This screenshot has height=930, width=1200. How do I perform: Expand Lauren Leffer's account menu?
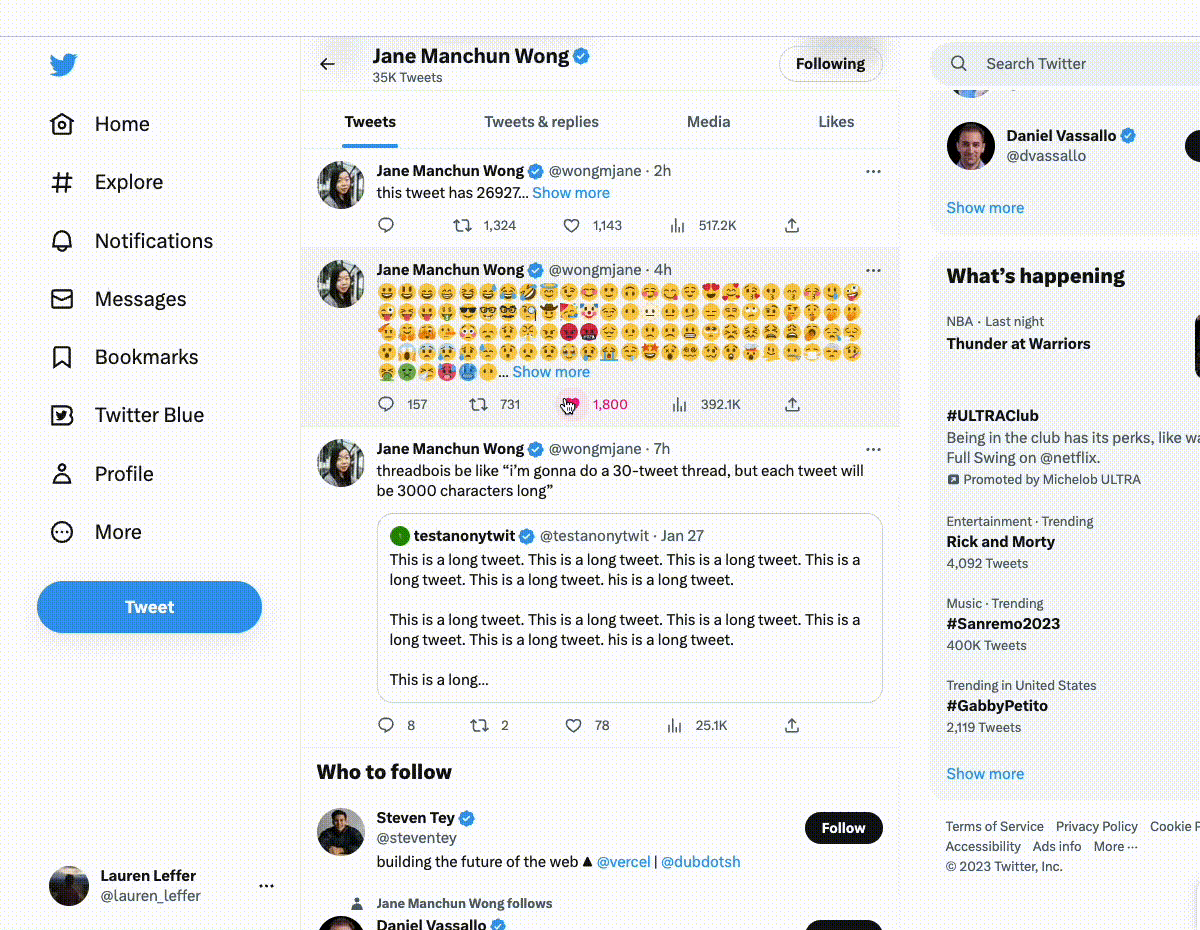click(x=266, y=886)
